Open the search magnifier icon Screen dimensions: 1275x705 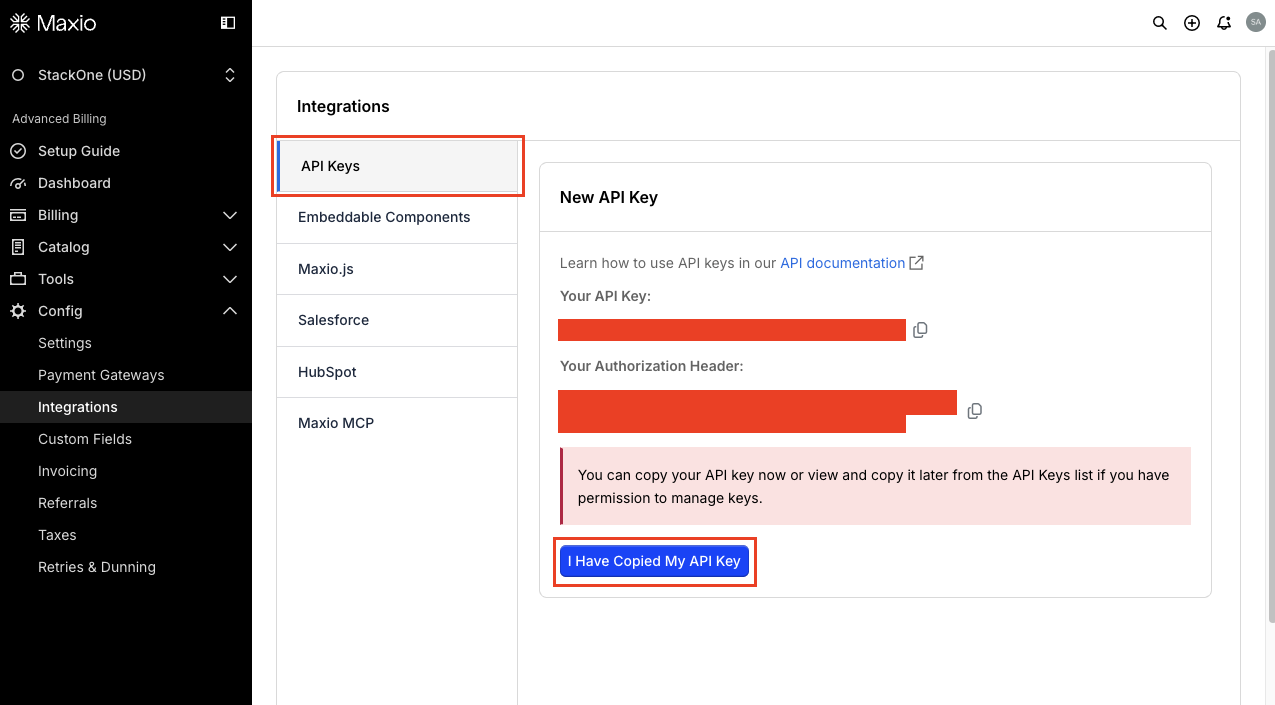coord(1160,23)
